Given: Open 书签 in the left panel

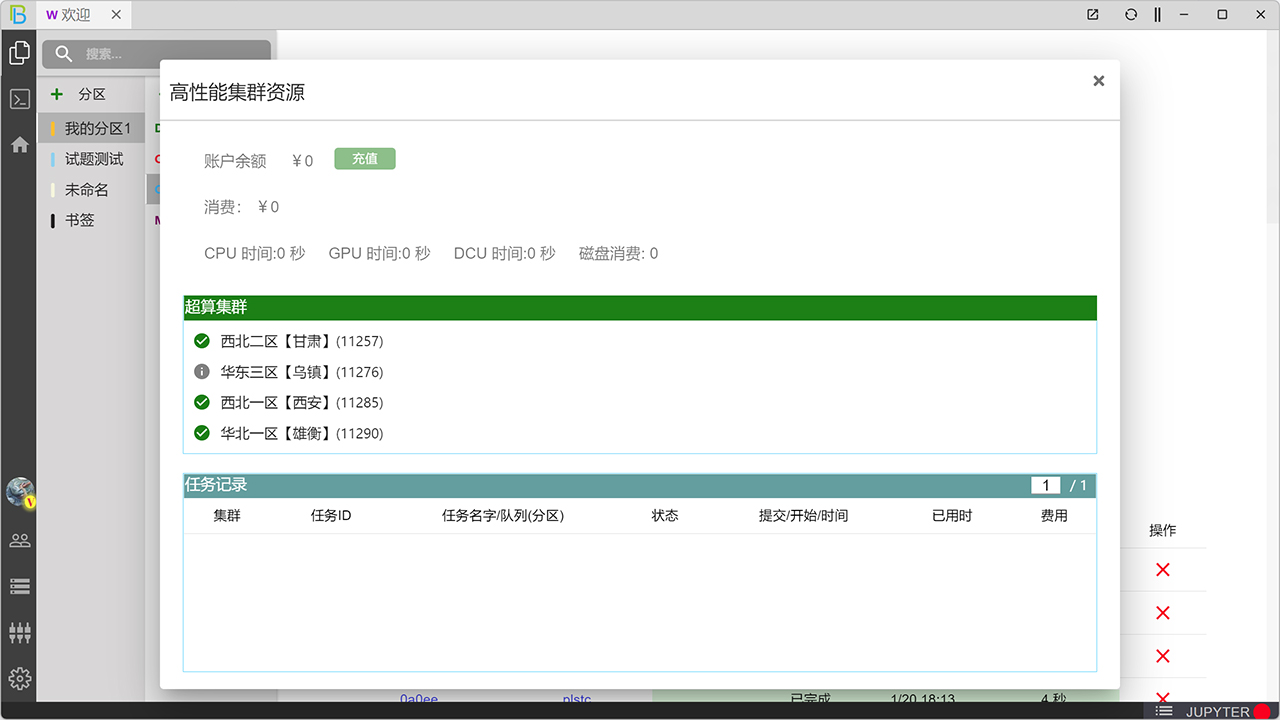Looking at the screenshot, I should tap(80, 220).
